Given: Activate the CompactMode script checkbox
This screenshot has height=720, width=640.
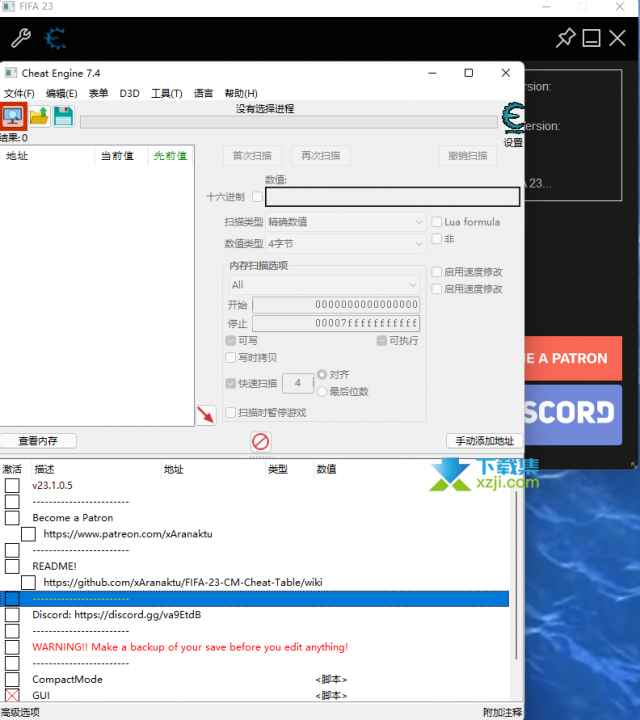Looking at the screenshot, I should (12, 679).
